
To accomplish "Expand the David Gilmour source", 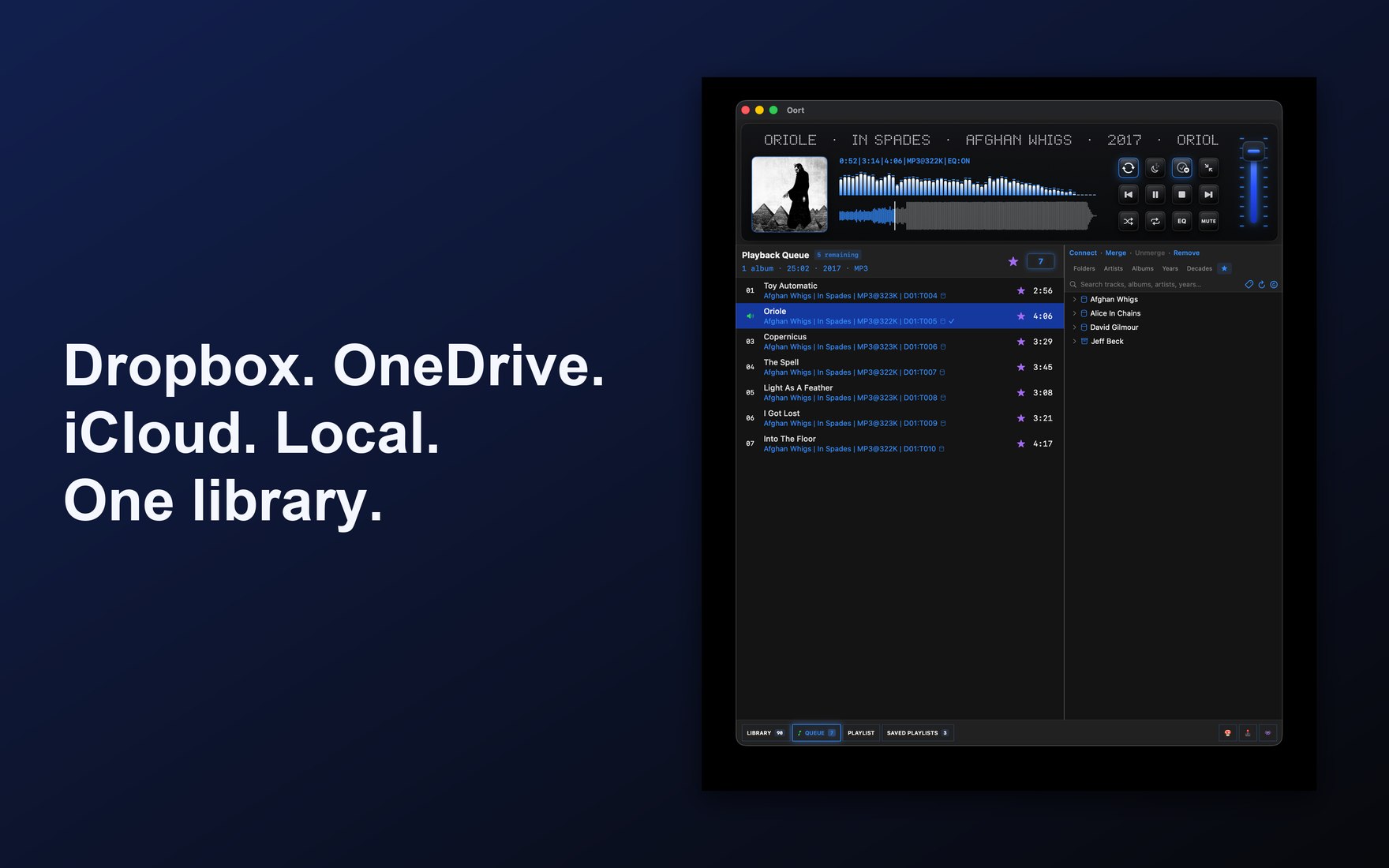I will coord(1074,327).
